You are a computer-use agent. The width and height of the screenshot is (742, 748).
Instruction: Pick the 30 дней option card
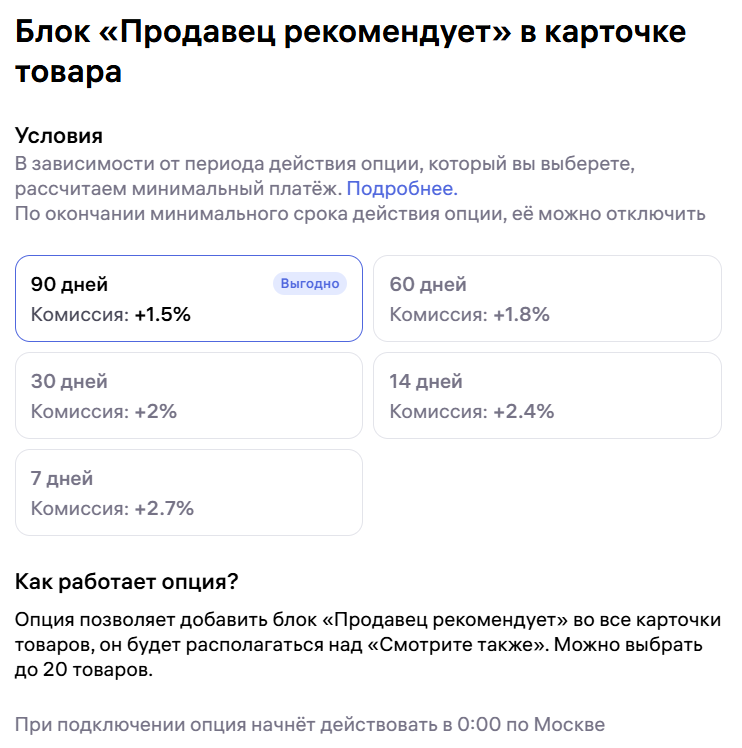coord(188,396)
